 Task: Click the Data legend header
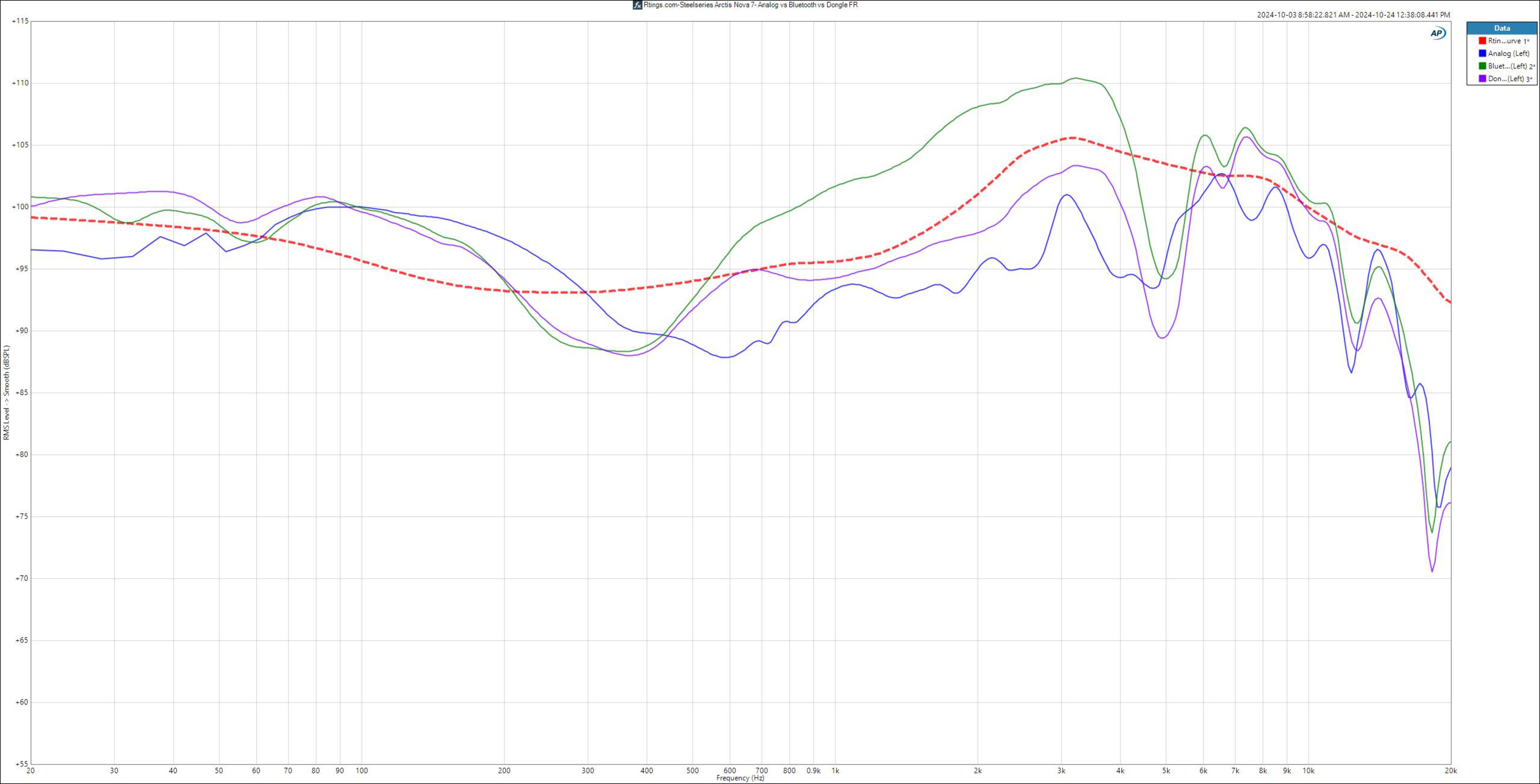coord(1502,28)
